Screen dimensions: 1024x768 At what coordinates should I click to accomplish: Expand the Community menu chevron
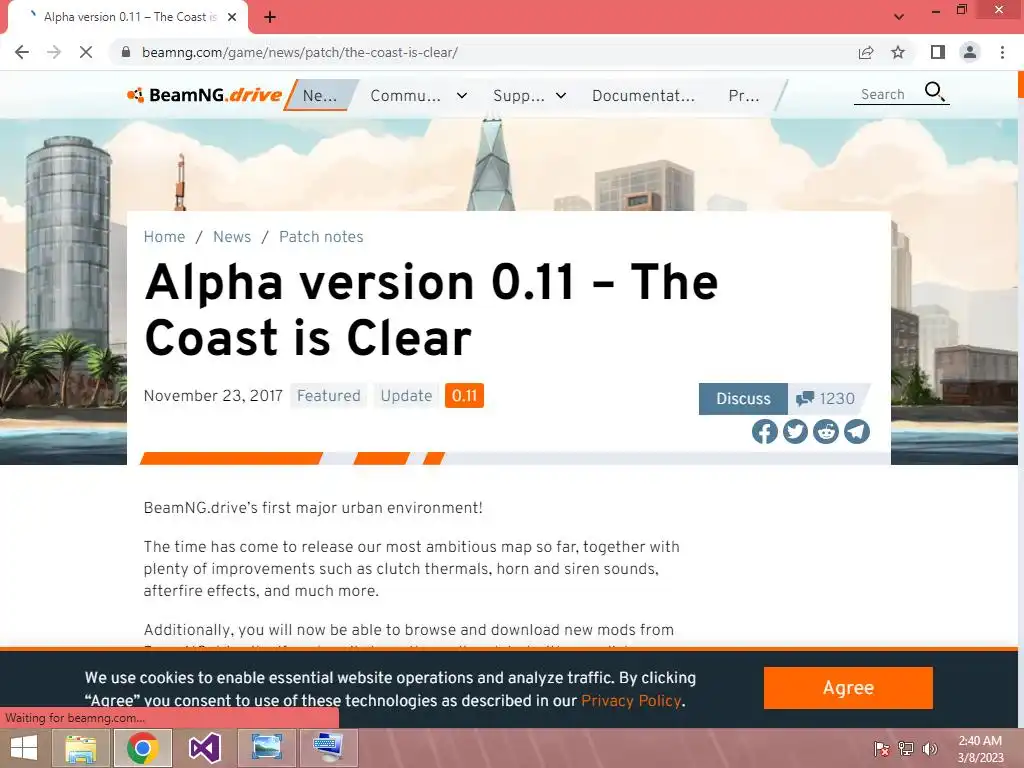(x=462, y=95)
